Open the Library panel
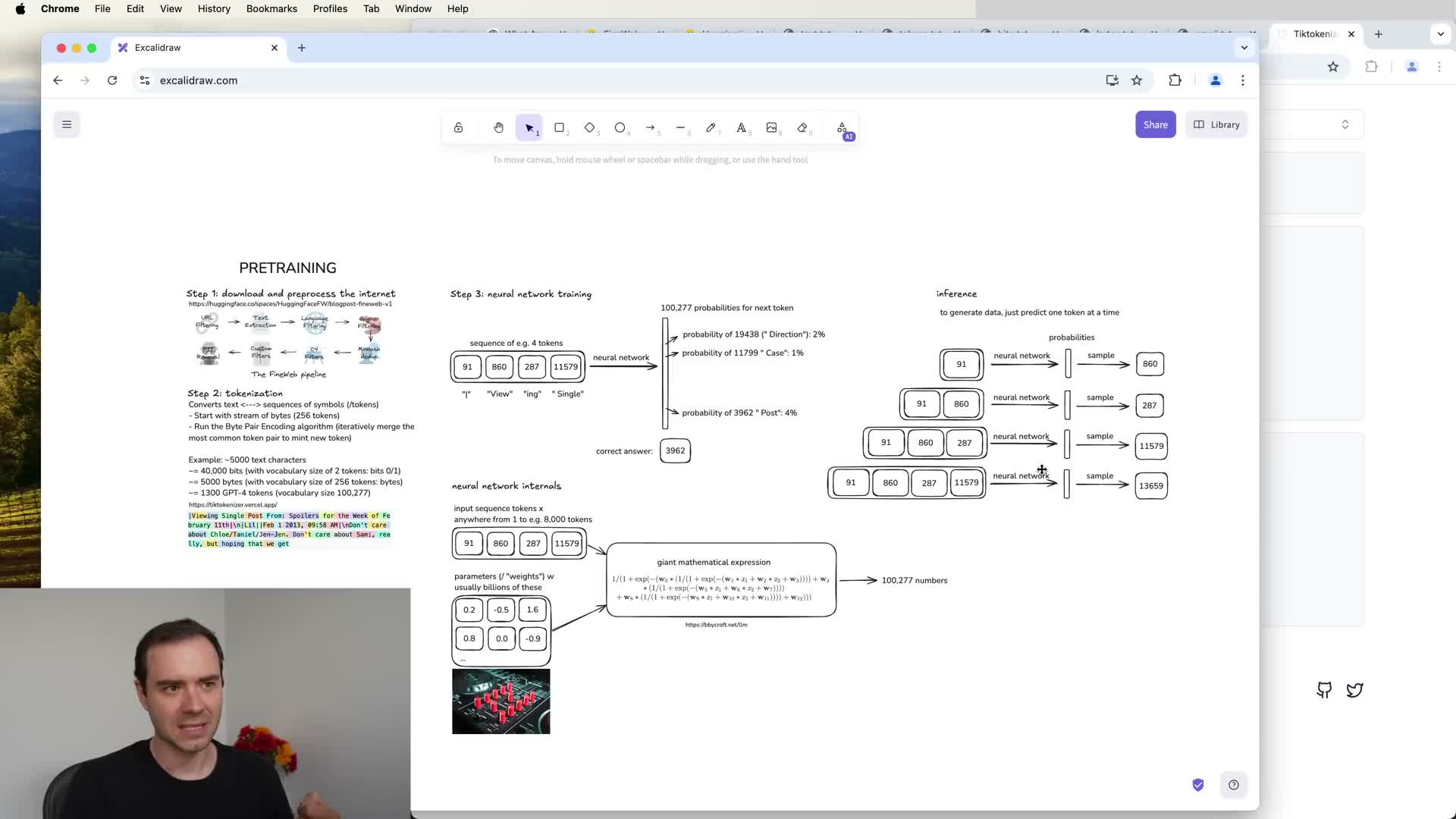The height and width of the screenshot is (819, 1456). click(1216, 124)
